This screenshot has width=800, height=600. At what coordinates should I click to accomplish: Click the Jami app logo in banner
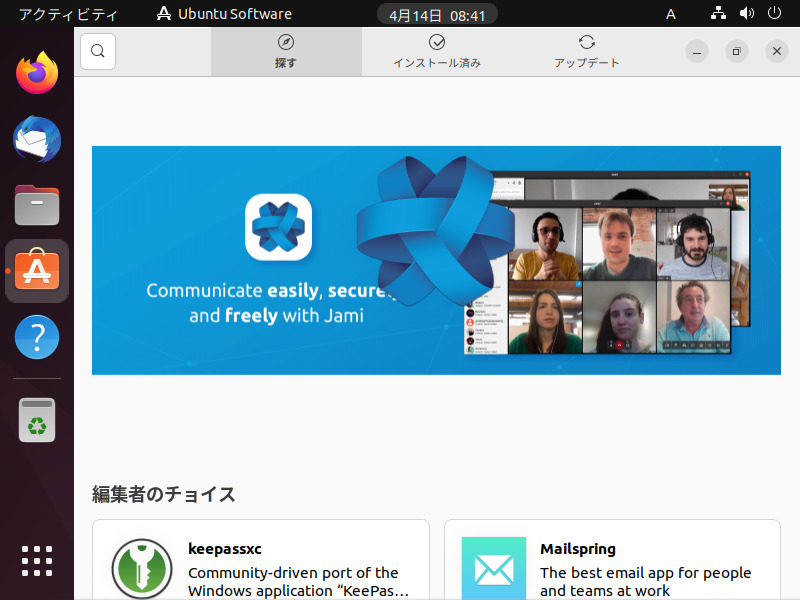pos(279,227)
